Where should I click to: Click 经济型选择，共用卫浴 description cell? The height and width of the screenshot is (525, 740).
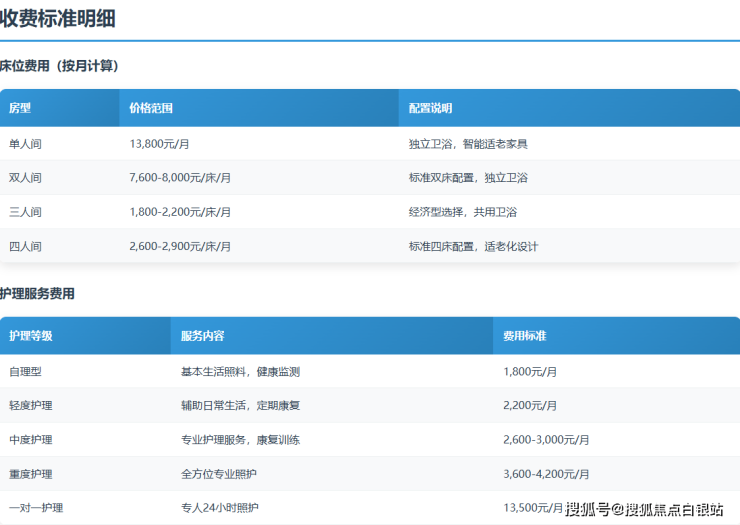click(x=462, y=212)
